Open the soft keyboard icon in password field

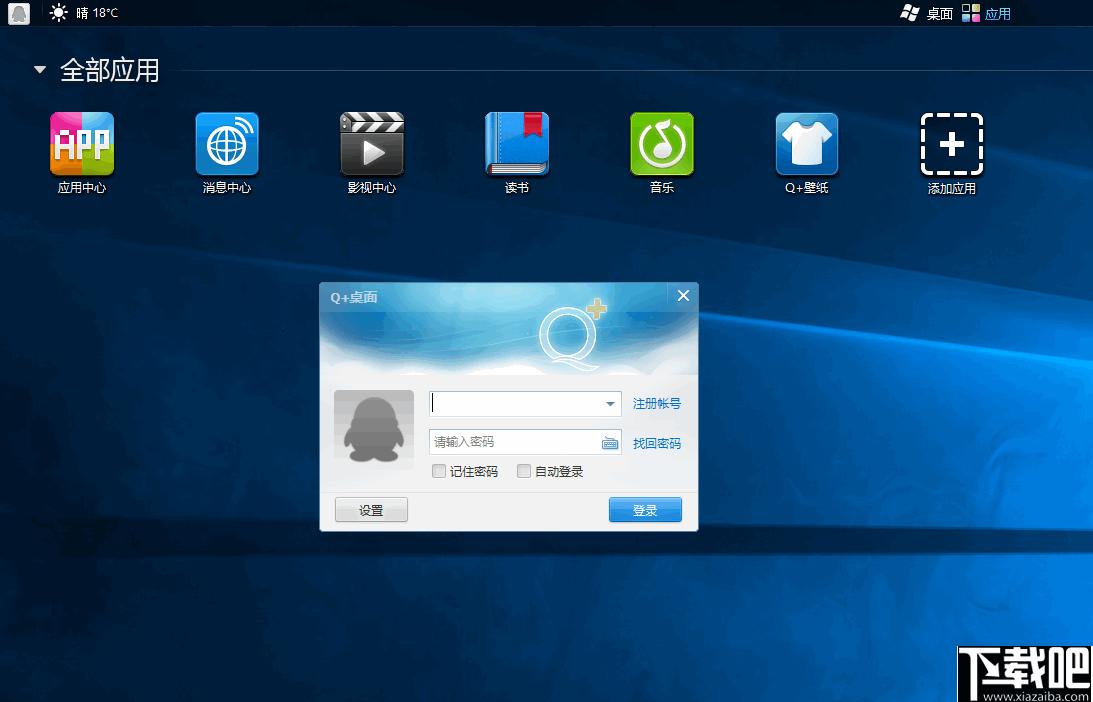[x=610, y=443]
